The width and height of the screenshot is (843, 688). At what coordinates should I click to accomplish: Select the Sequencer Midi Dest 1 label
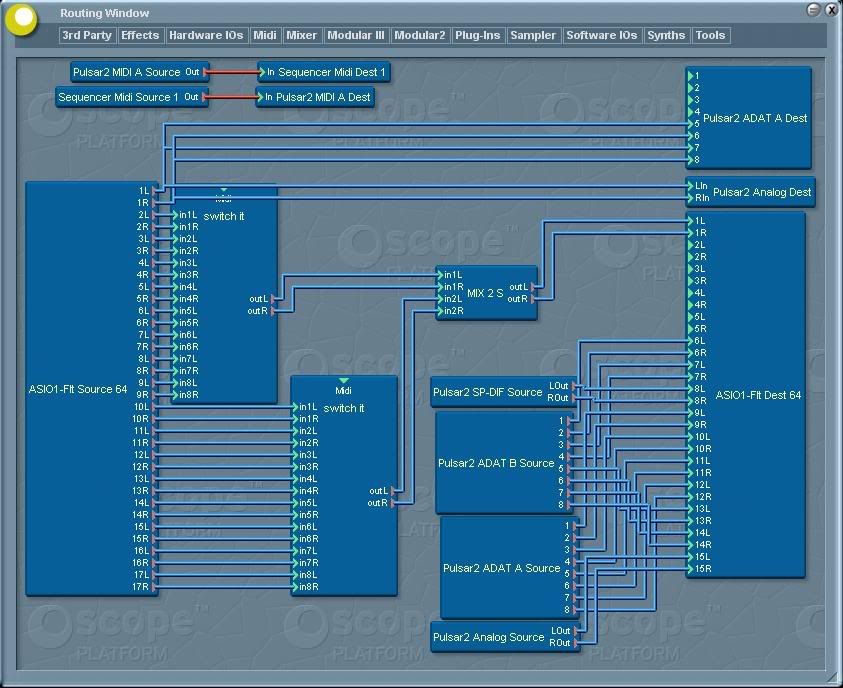332,72
